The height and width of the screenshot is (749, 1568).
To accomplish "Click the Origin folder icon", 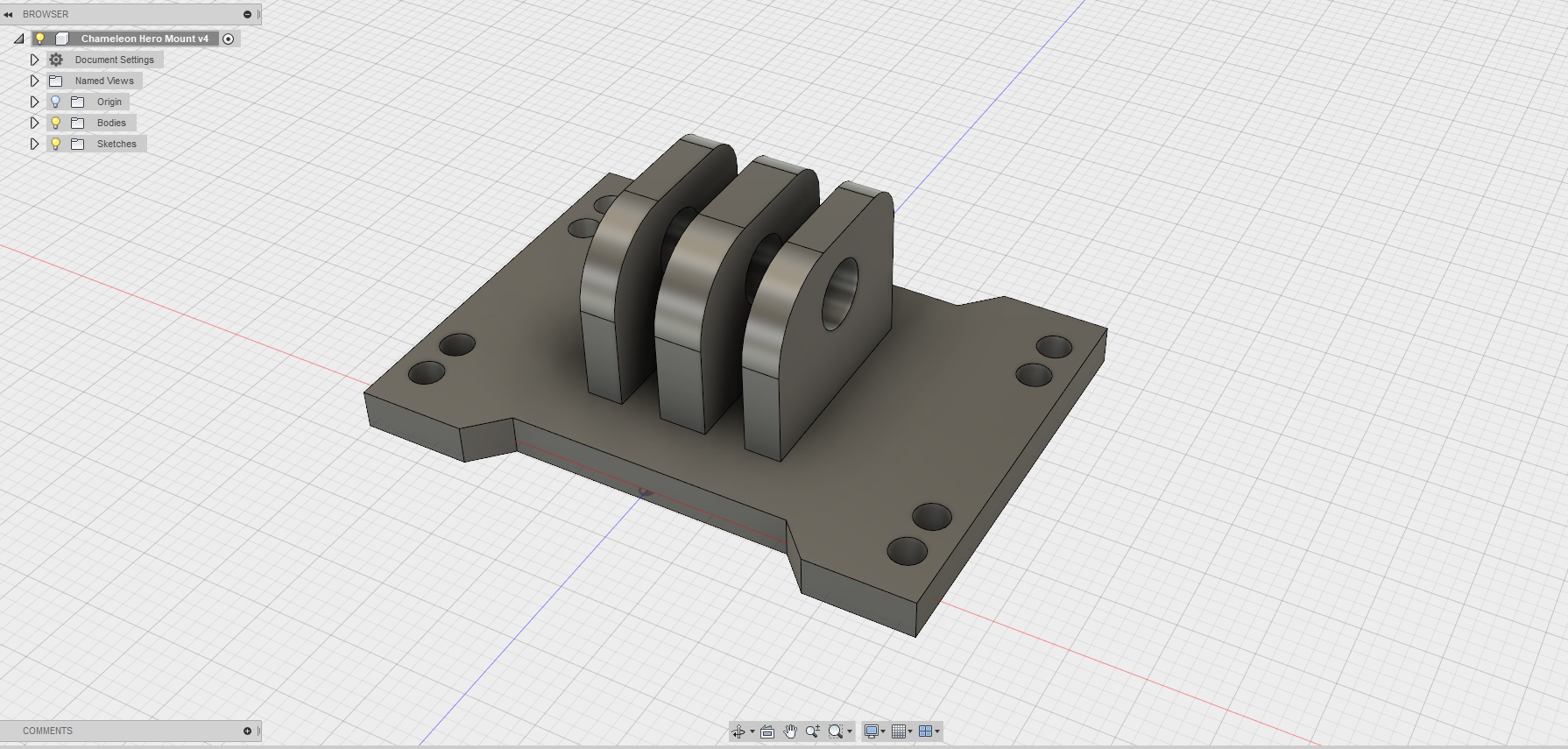I will click(x=77, y=102).
